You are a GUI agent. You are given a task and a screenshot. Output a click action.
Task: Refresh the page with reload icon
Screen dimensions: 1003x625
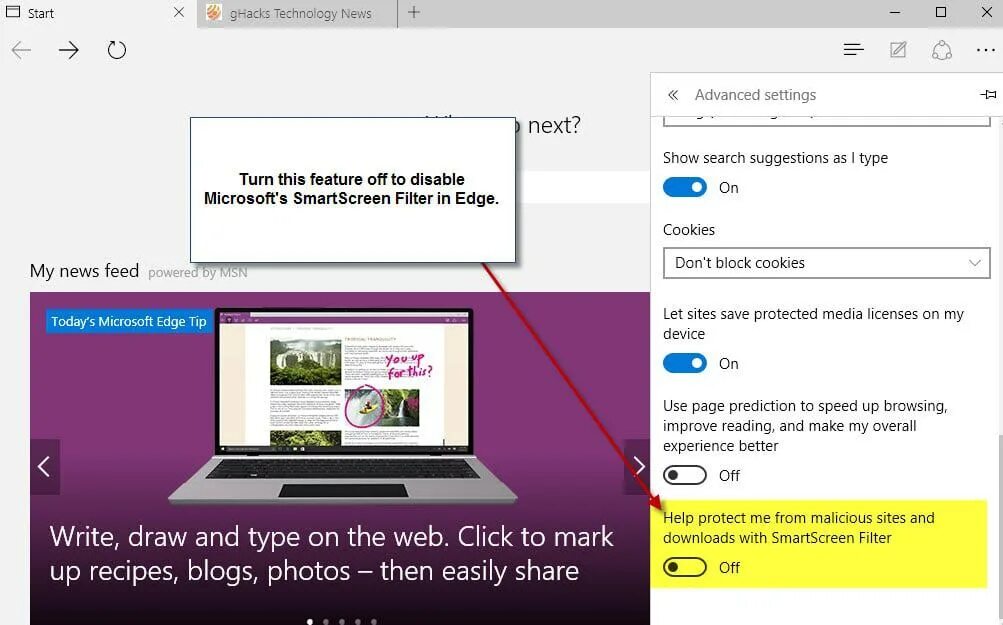[116, 50]
